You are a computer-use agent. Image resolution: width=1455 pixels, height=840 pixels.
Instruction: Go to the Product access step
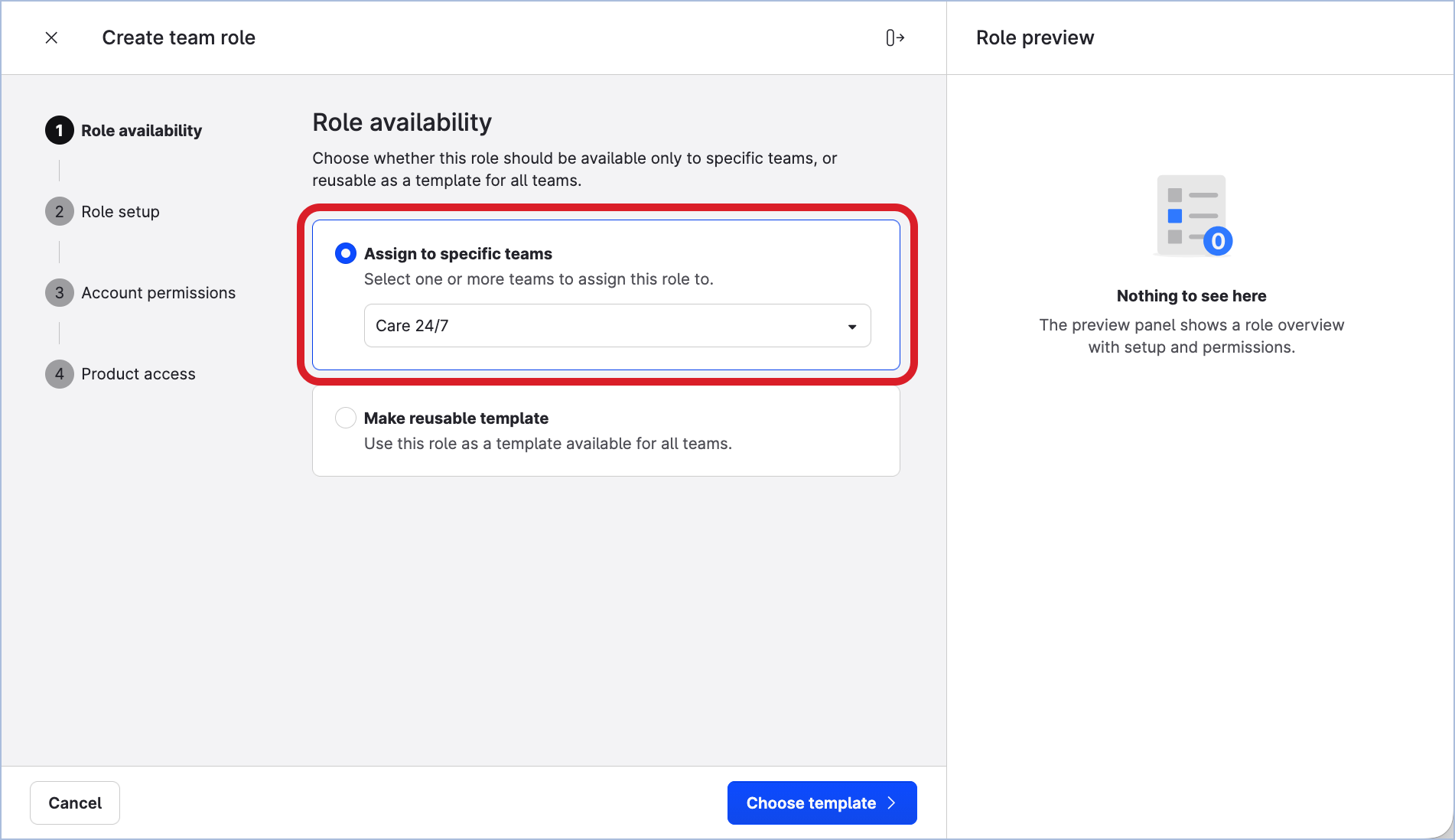pos(138,374)
